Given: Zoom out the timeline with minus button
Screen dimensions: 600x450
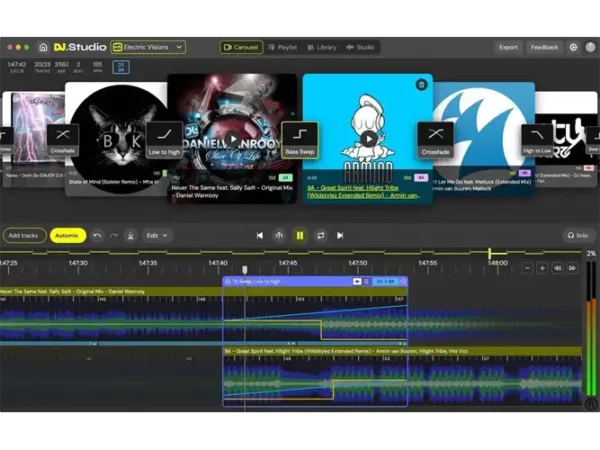Looking at the screenshot, I should pos(527,268).
